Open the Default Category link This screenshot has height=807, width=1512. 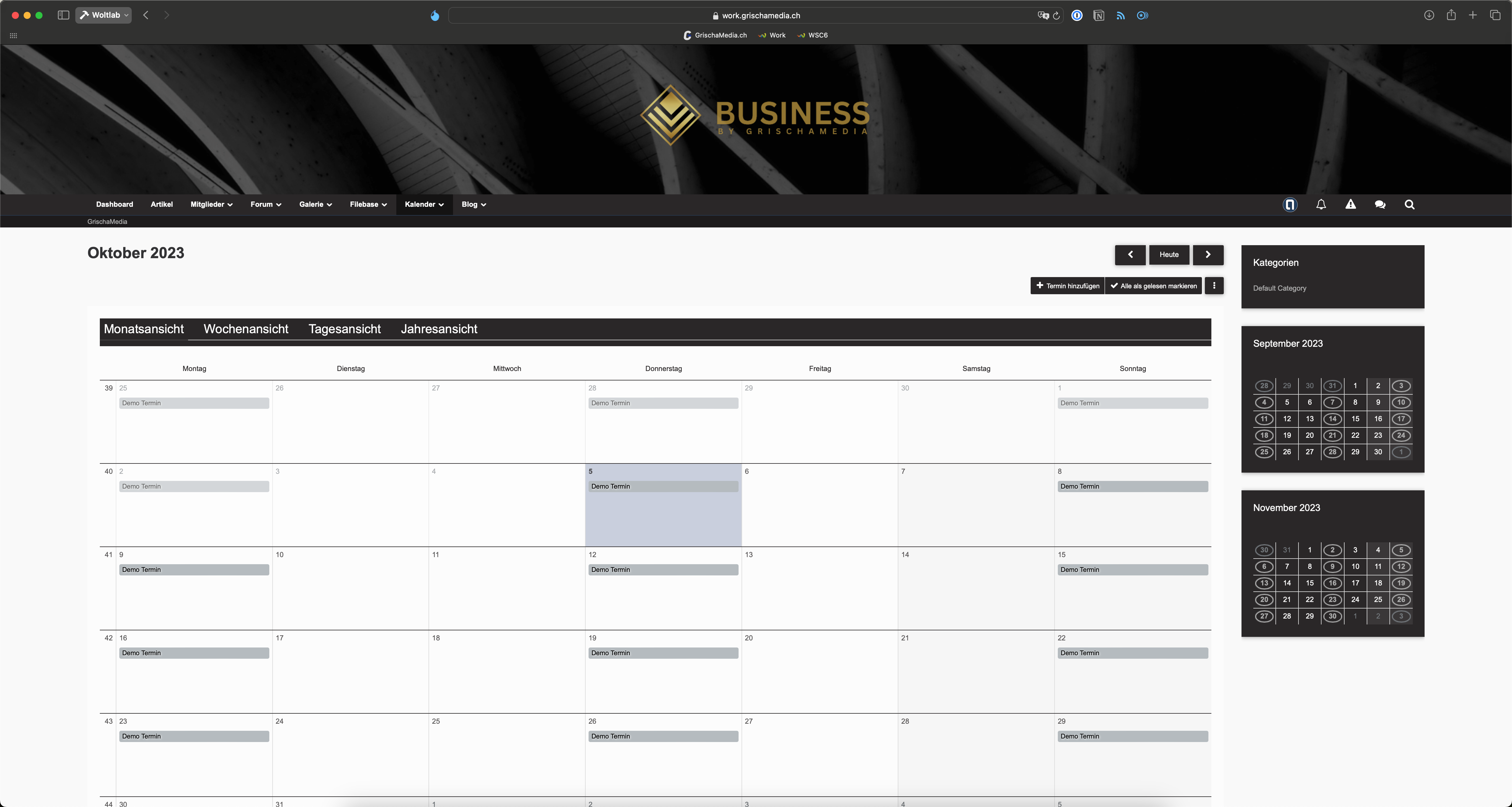[x=1279, y=288]
